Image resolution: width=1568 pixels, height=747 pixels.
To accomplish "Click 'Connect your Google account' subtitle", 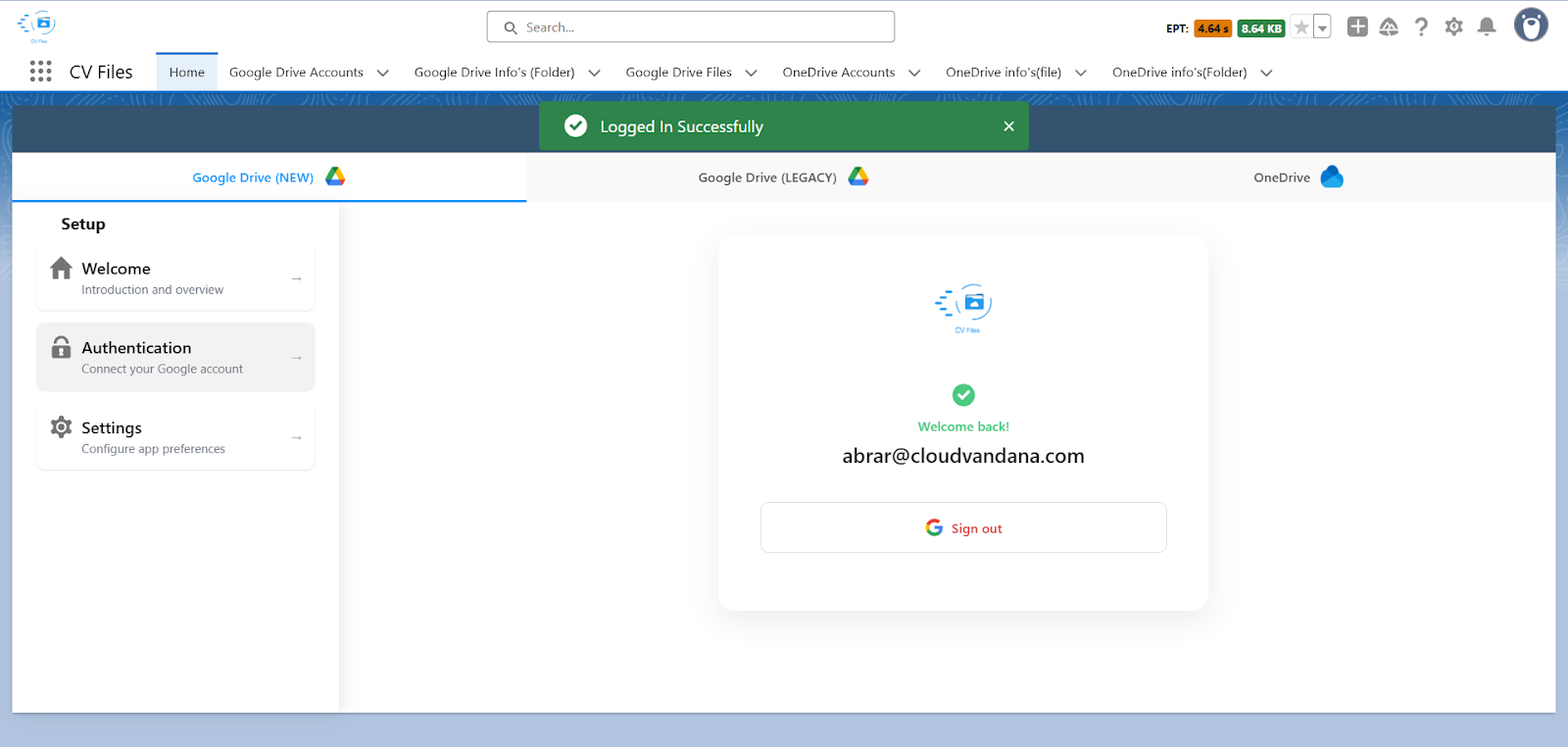I will pos(162,370).
